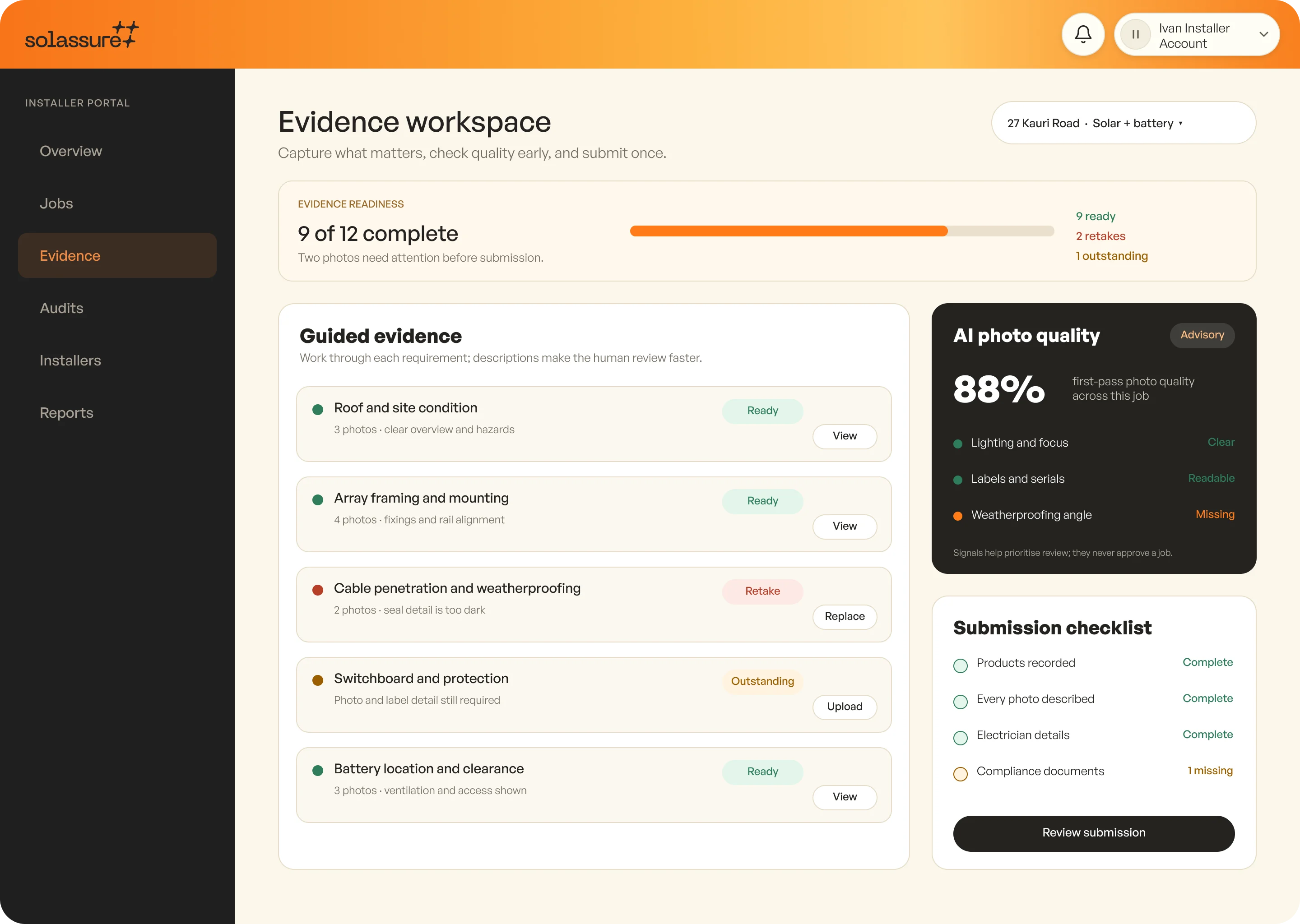The image size is (1300, 924).
Task: Click red status dot for Cable penetration
Action: click(318, 590)
